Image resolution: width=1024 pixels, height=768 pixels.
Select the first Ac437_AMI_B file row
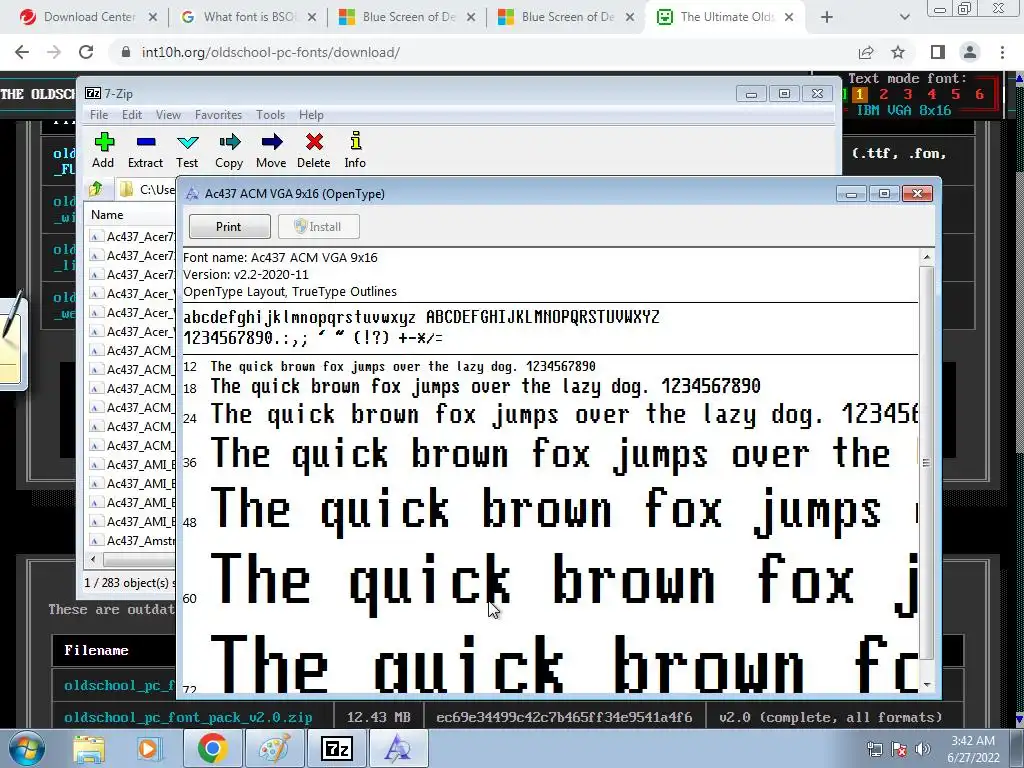pyautogui.click(x=132, y=465)
